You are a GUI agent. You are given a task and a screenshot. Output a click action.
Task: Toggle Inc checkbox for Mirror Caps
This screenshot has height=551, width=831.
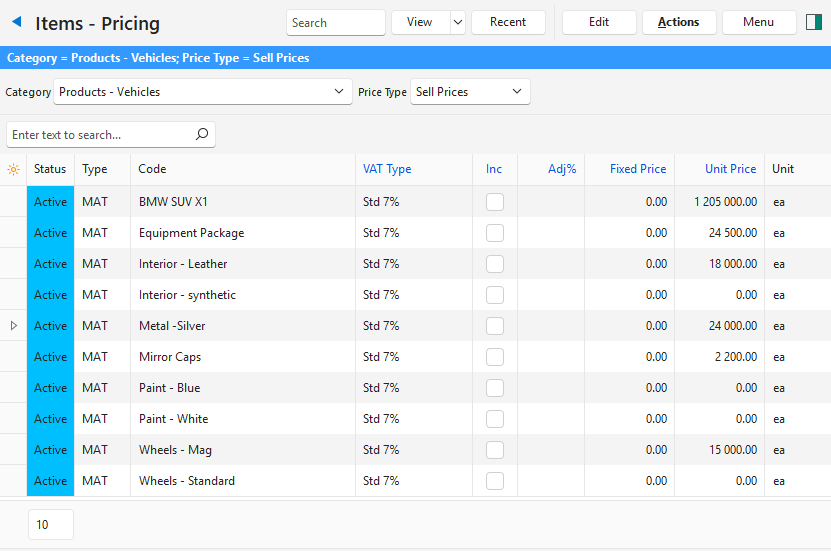pos(494,357)
